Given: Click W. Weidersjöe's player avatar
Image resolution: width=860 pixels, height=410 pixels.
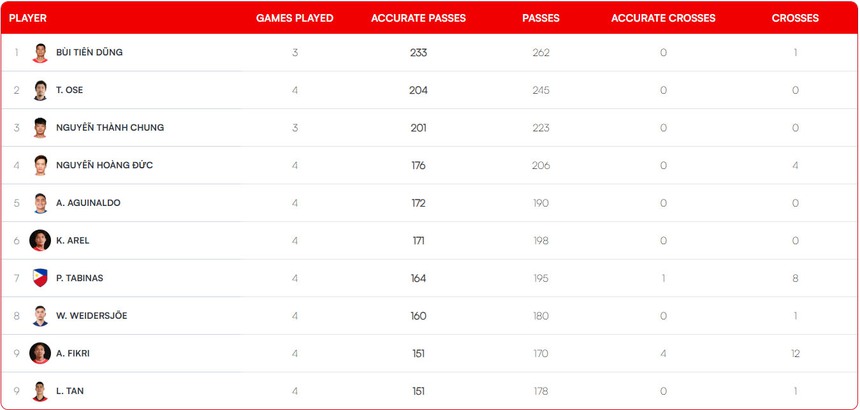Looking at the screenshot, I should point(40,316).
